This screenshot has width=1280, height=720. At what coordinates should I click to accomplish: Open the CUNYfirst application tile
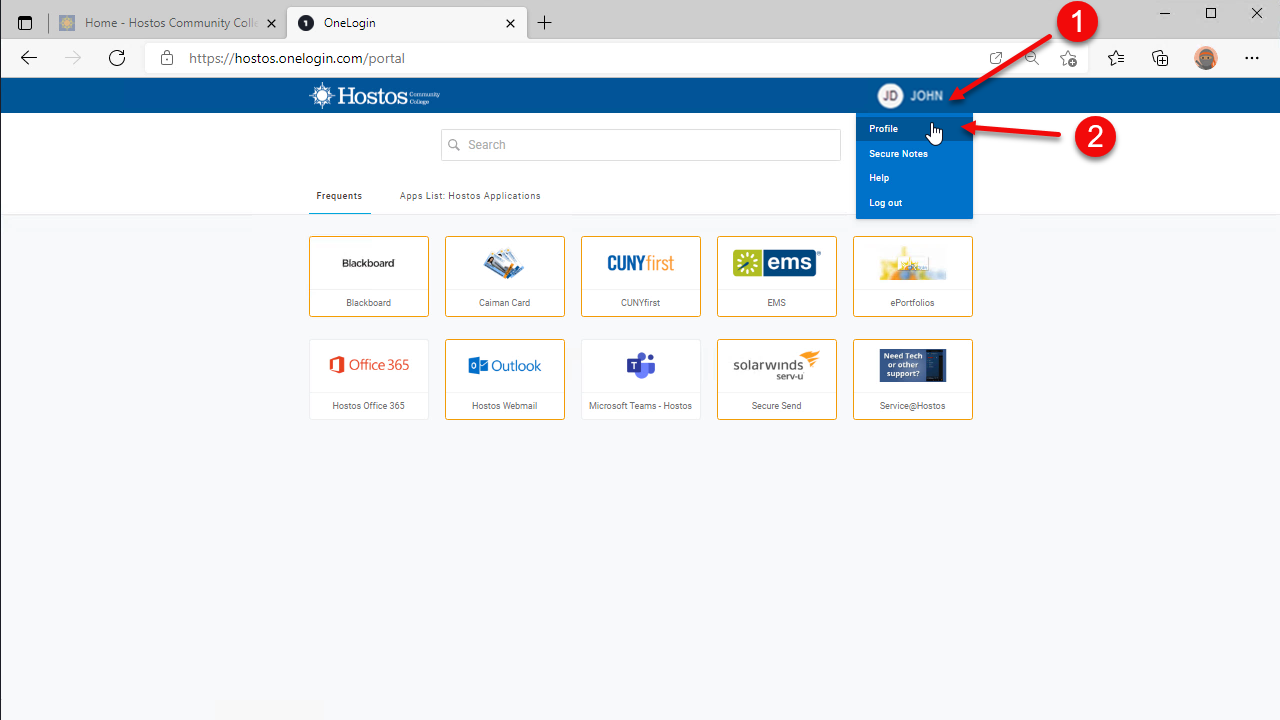click(640, 276)
